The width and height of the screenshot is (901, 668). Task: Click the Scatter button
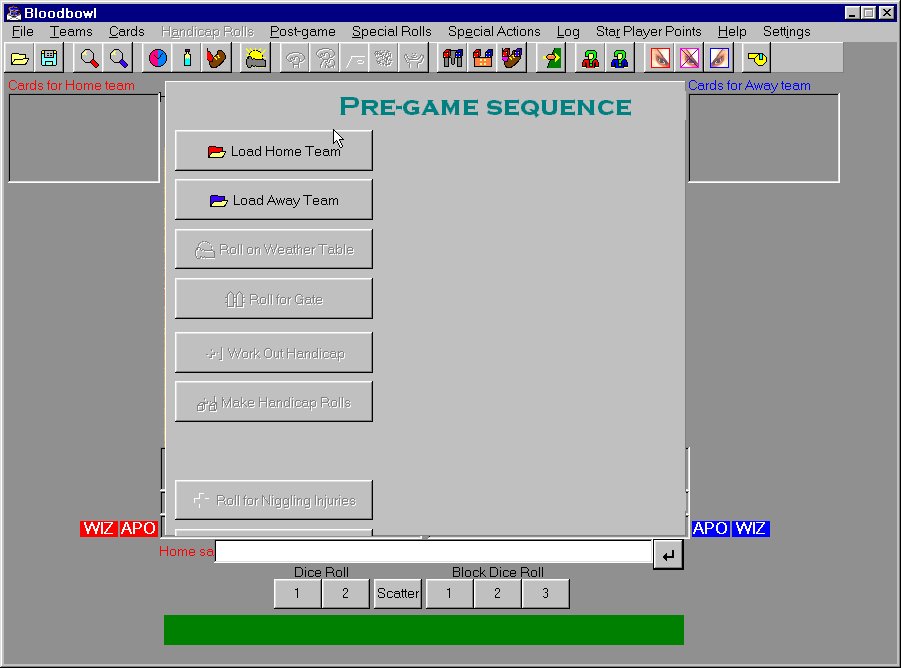[398, 593]
